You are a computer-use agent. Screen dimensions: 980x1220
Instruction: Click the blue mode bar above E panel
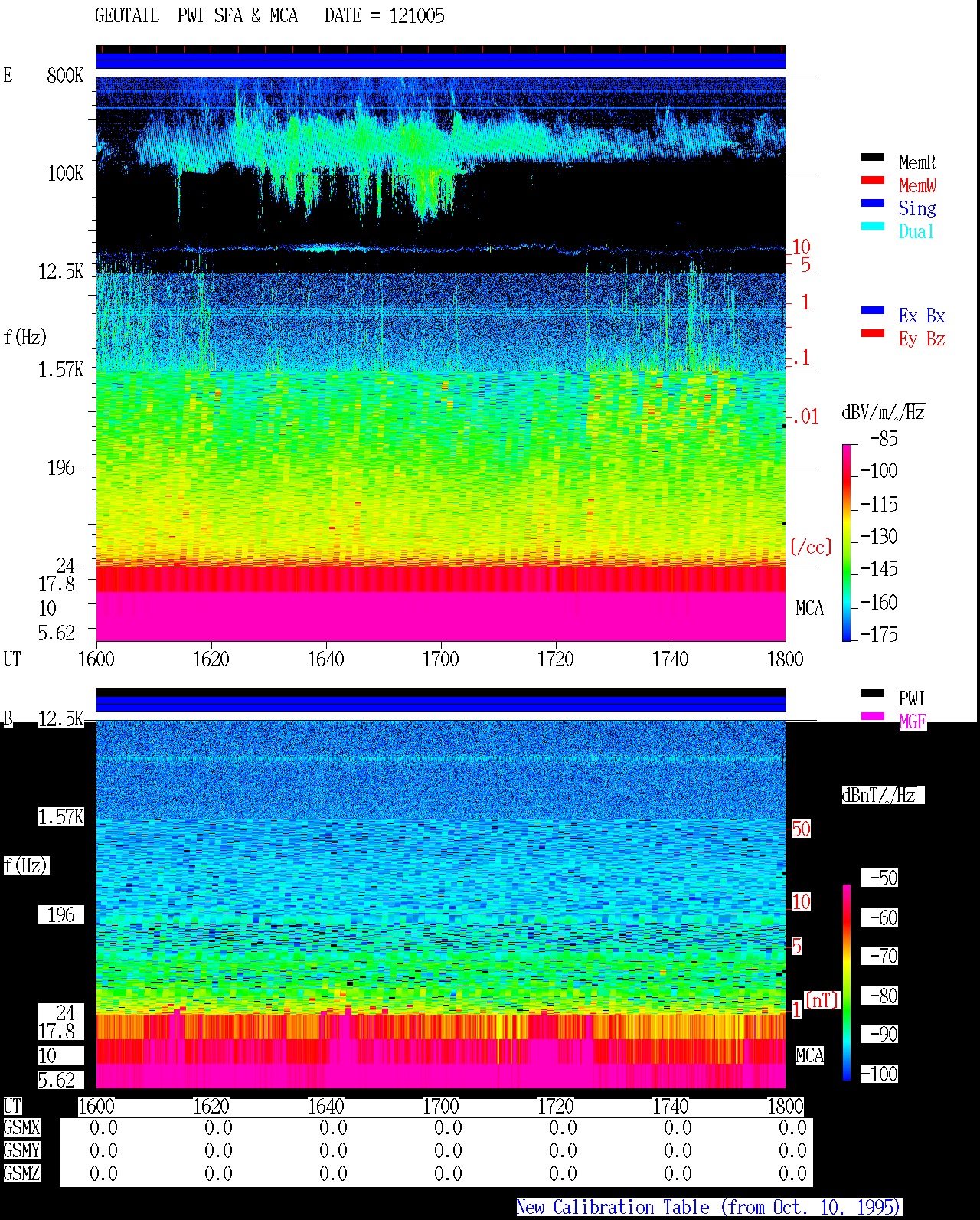441,61
